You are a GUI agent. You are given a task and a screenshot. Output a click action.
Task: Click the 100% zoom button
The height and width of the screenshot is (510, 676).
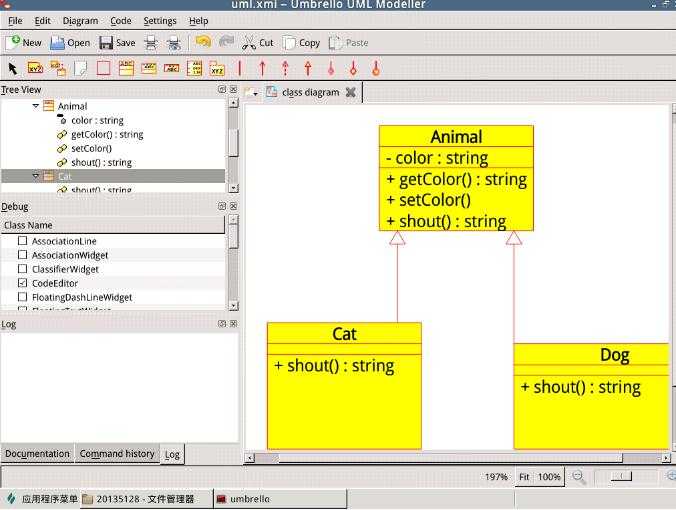click(549, 477)
